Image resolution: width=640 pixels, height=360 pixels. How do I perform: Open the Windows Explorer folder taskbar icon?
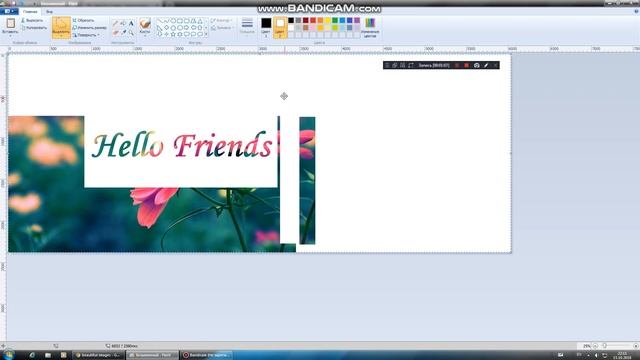coord(48,355)
